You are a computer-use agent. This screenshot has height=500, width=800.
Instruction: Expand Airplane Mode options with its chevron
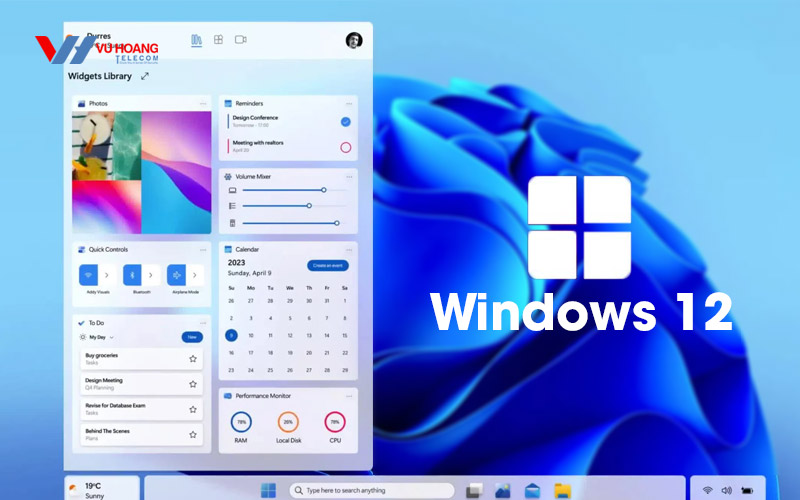195,275
